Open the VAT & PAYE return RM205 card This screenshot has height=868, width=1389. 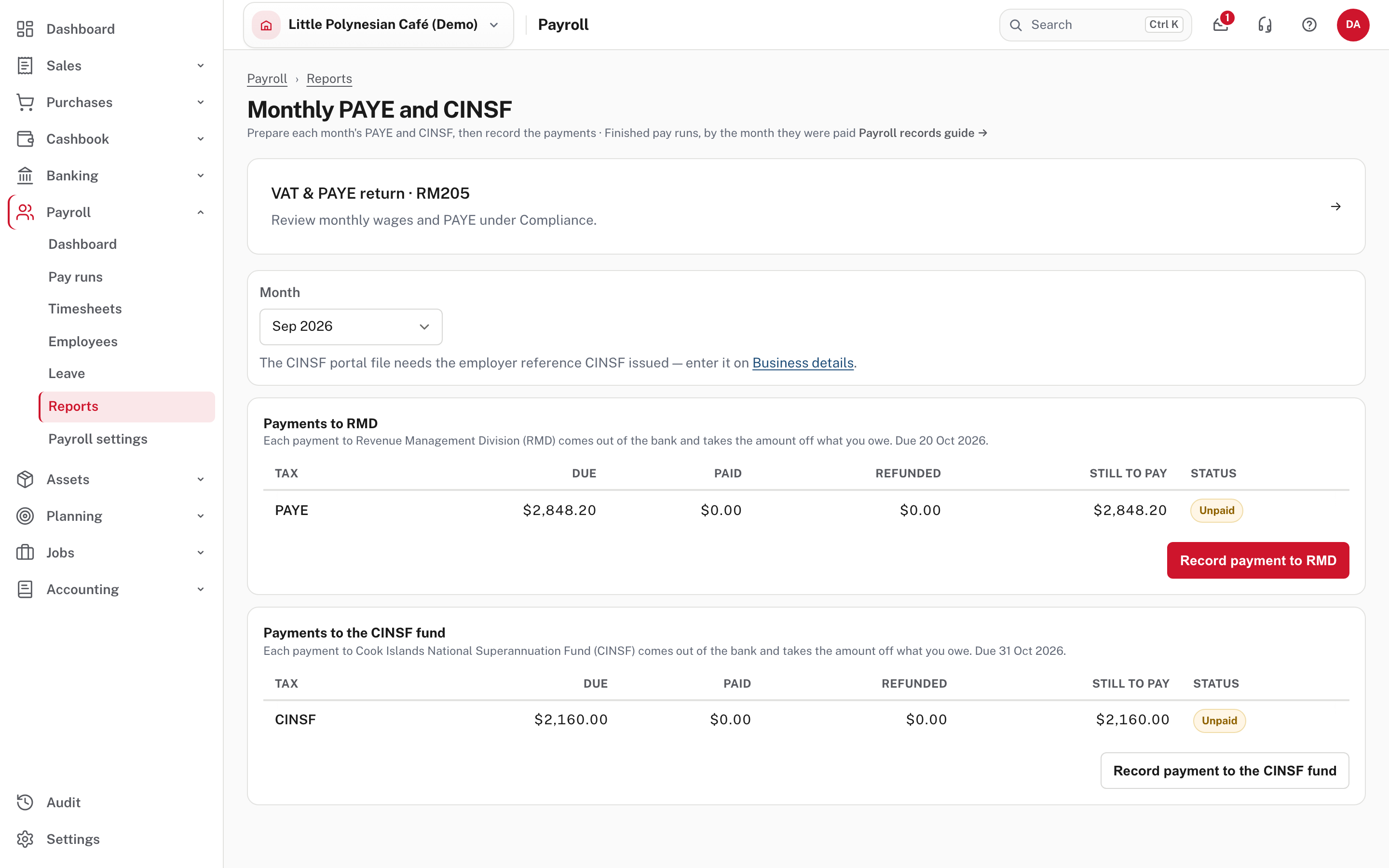pos(806,207)
